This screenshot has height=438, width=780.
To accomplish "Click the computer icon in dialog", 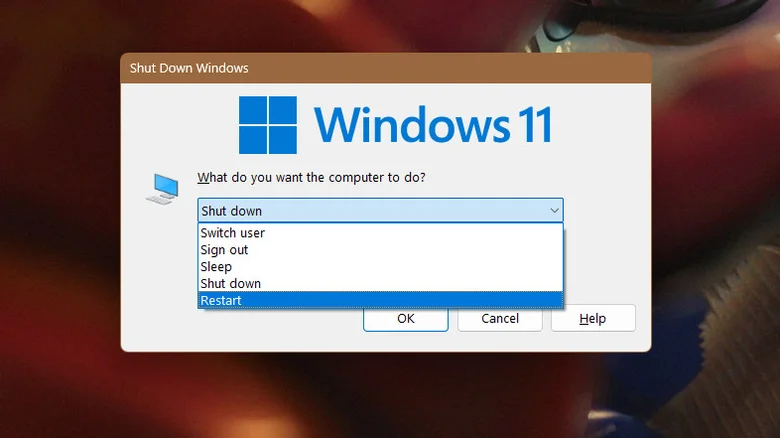I will coord(163,189).
